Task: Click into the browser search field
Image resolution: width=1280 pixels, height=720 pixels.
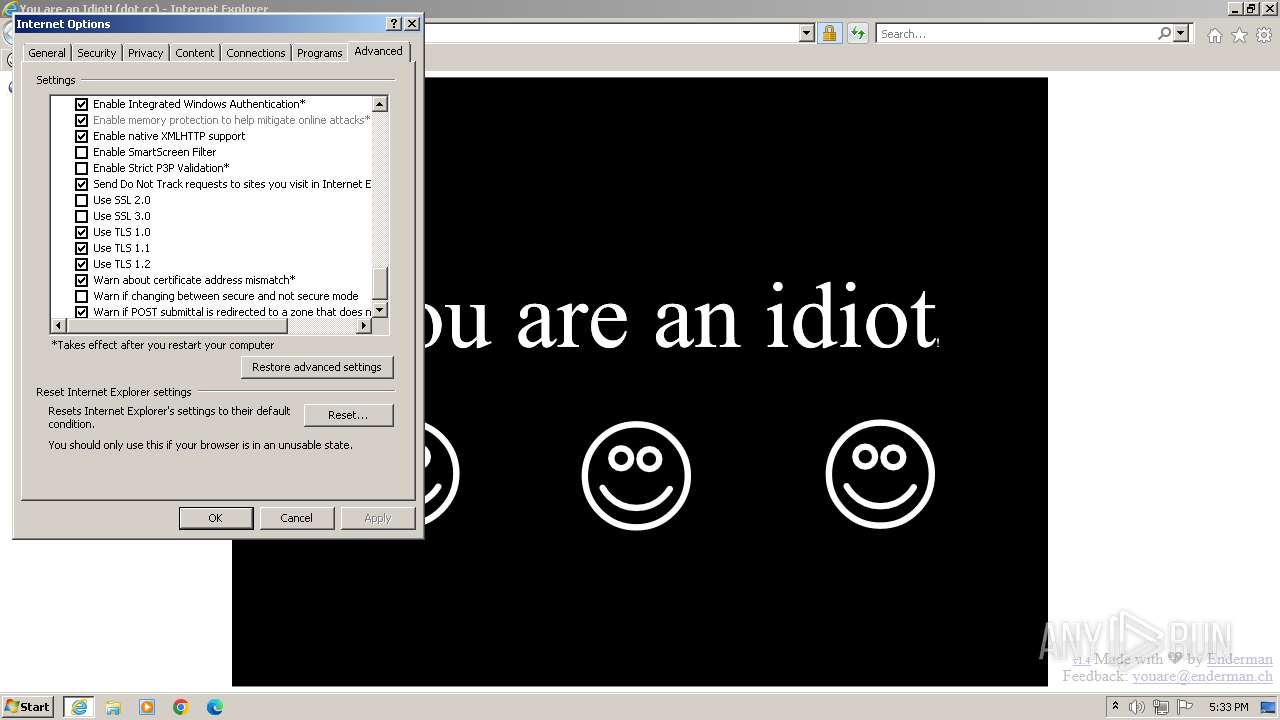Action: 1016,33
